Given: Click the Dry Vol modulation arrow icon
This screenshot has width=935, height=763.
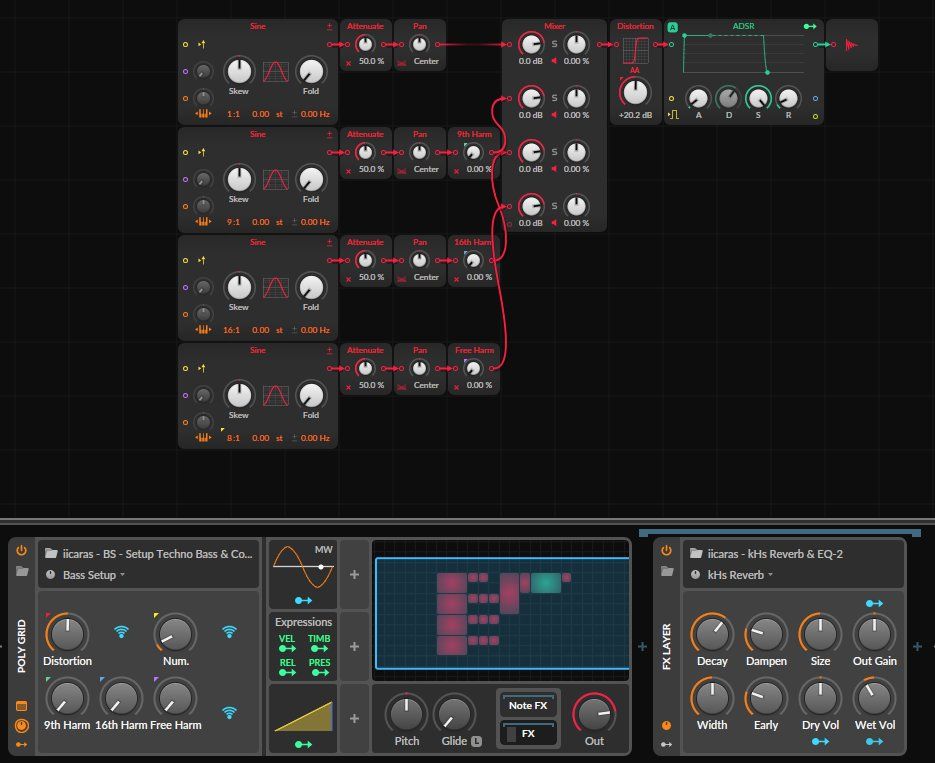Looking at the screenshot, I should click(820, 742).
